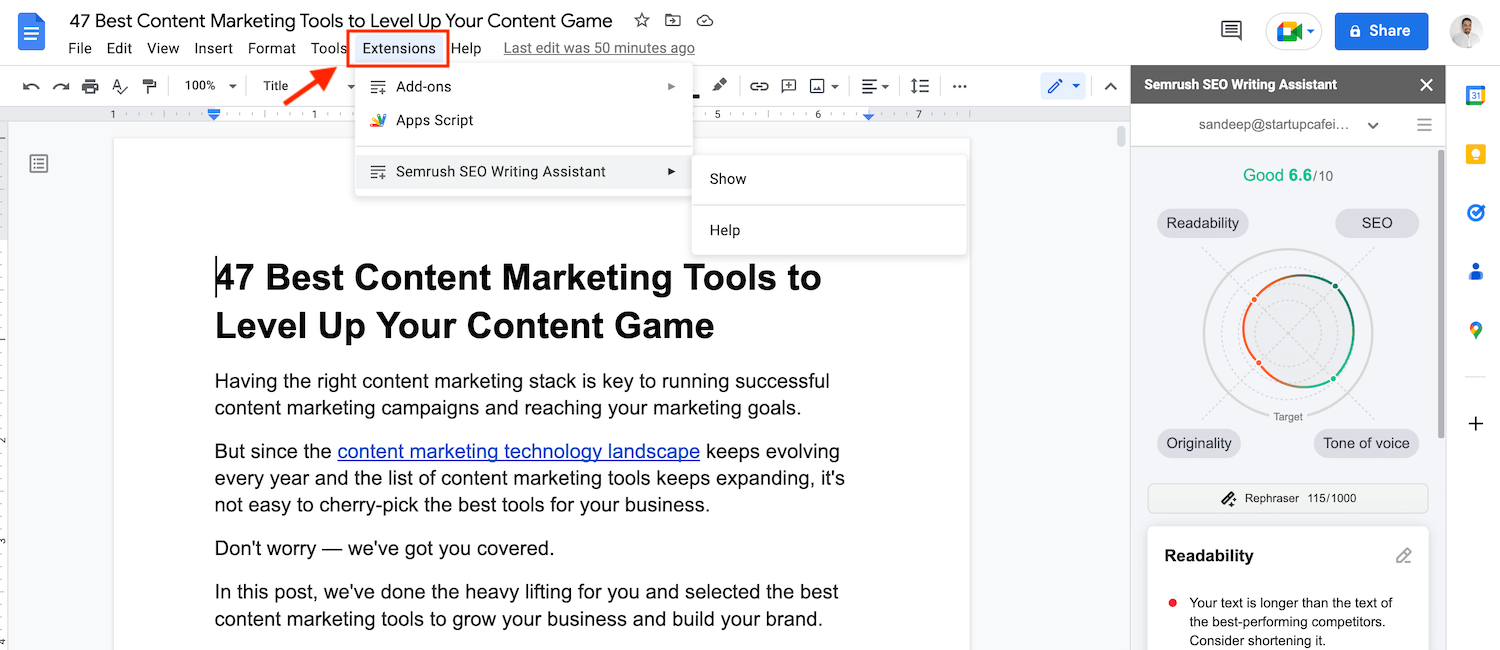Open the Apps Script item

coord(434,120)
